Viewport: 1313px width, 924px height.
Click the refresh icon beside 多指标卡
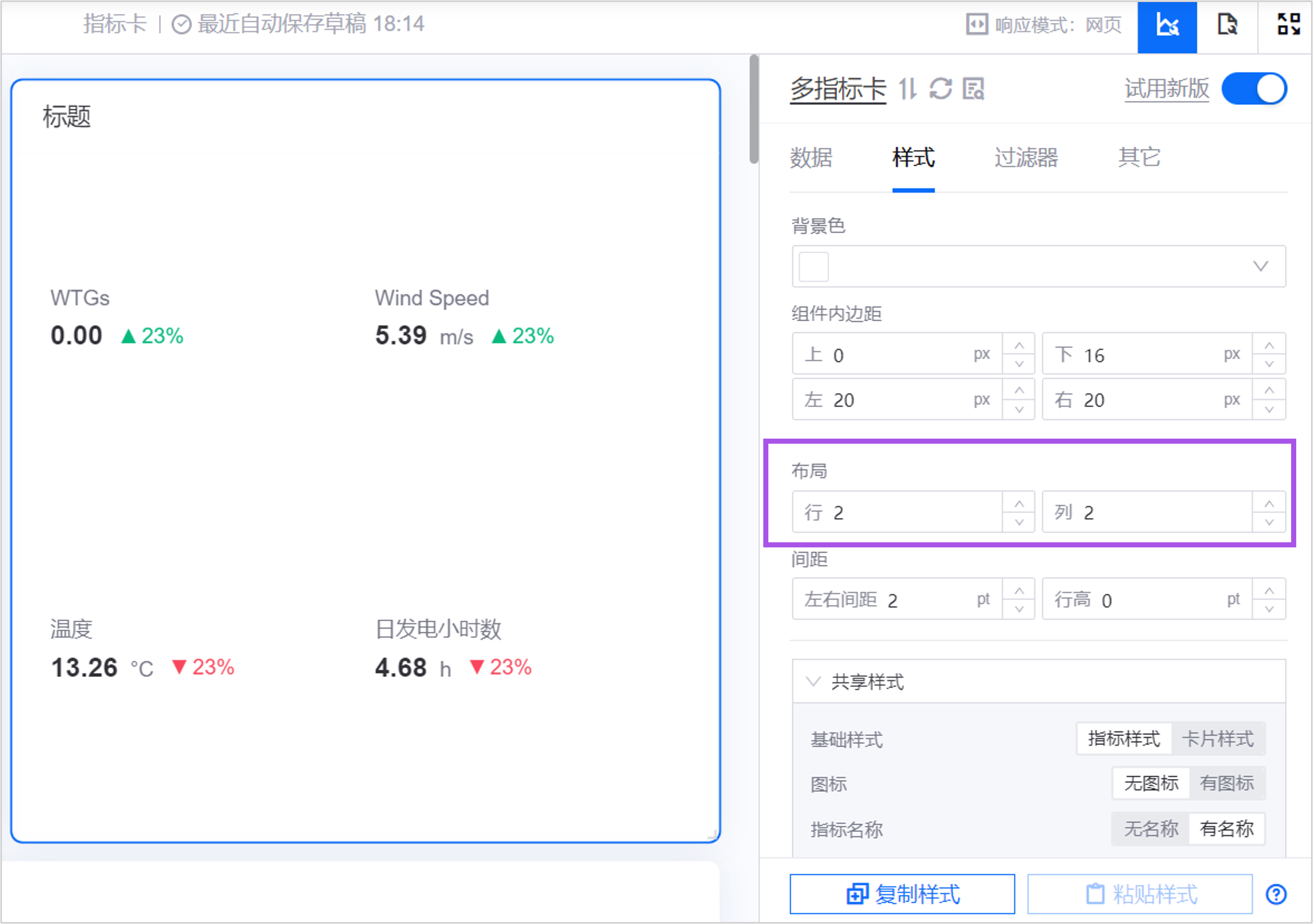pos(941,89)
